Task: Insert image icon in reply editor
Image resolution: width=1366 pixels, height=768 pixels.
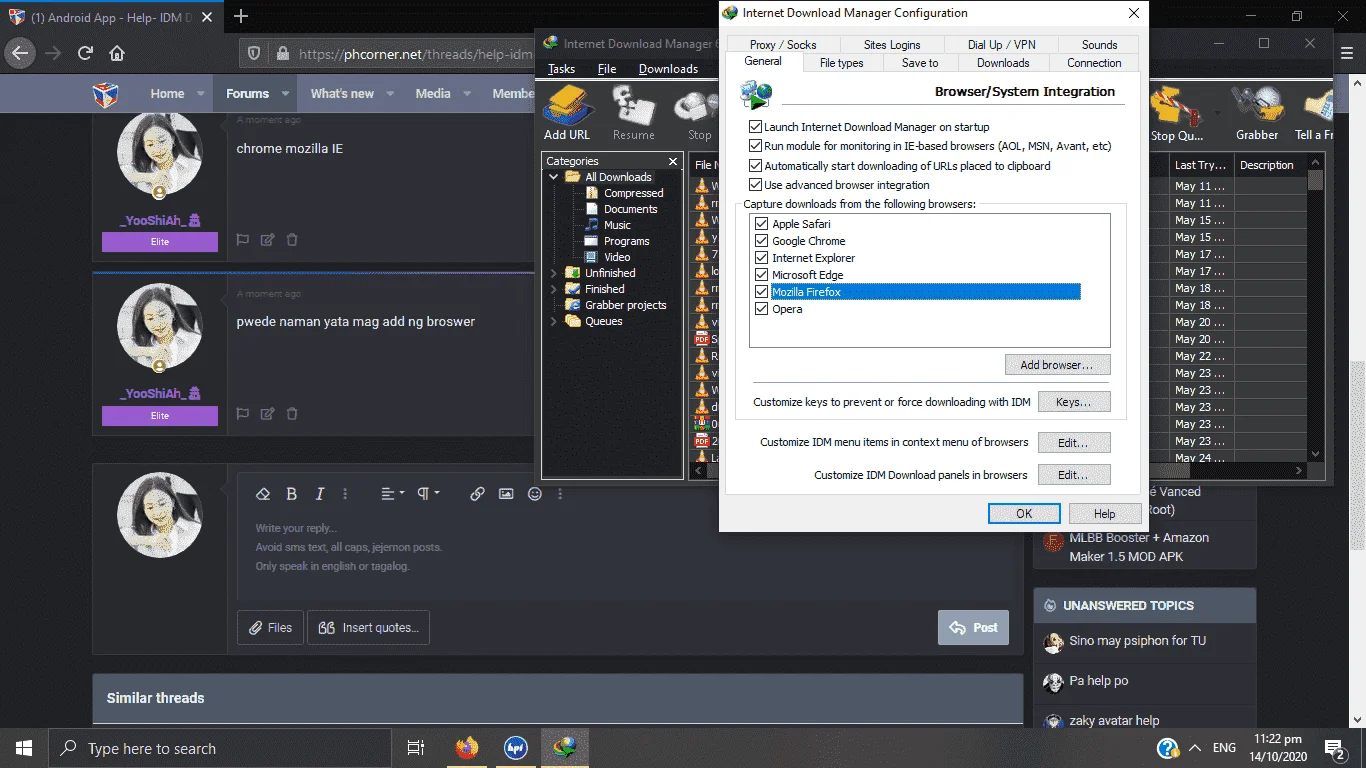Action: pyautogui.click(x=506, y=494)
